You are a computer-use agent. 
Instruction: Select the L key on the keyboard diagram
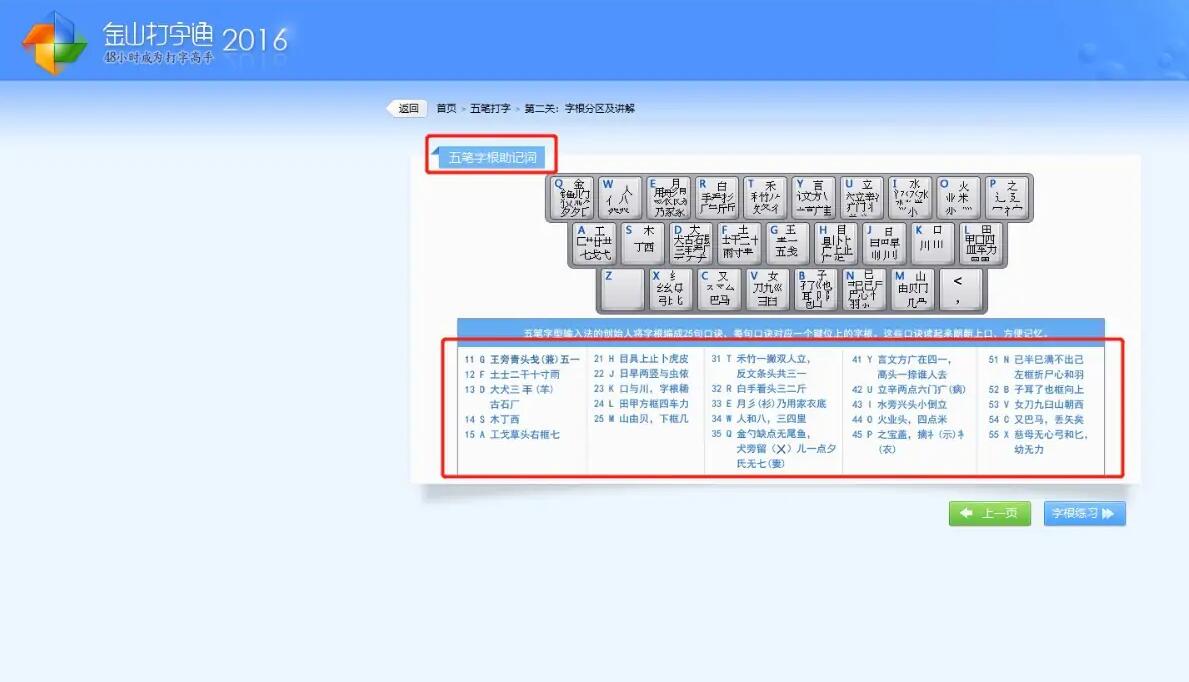pyautogui.click(x=982, y=244)
